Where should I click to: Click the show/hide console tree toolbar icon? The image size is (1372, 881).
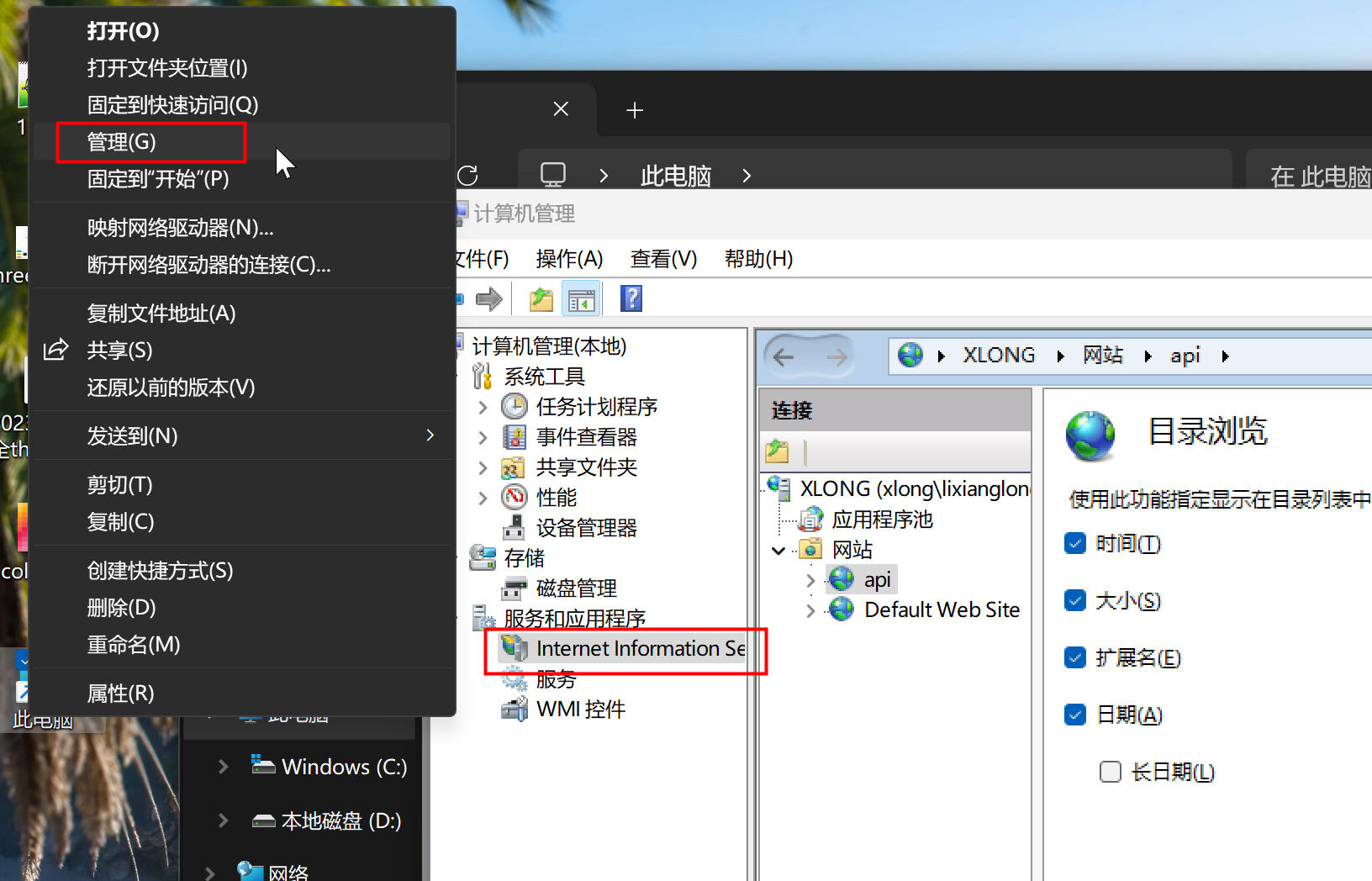coord(581,298)
